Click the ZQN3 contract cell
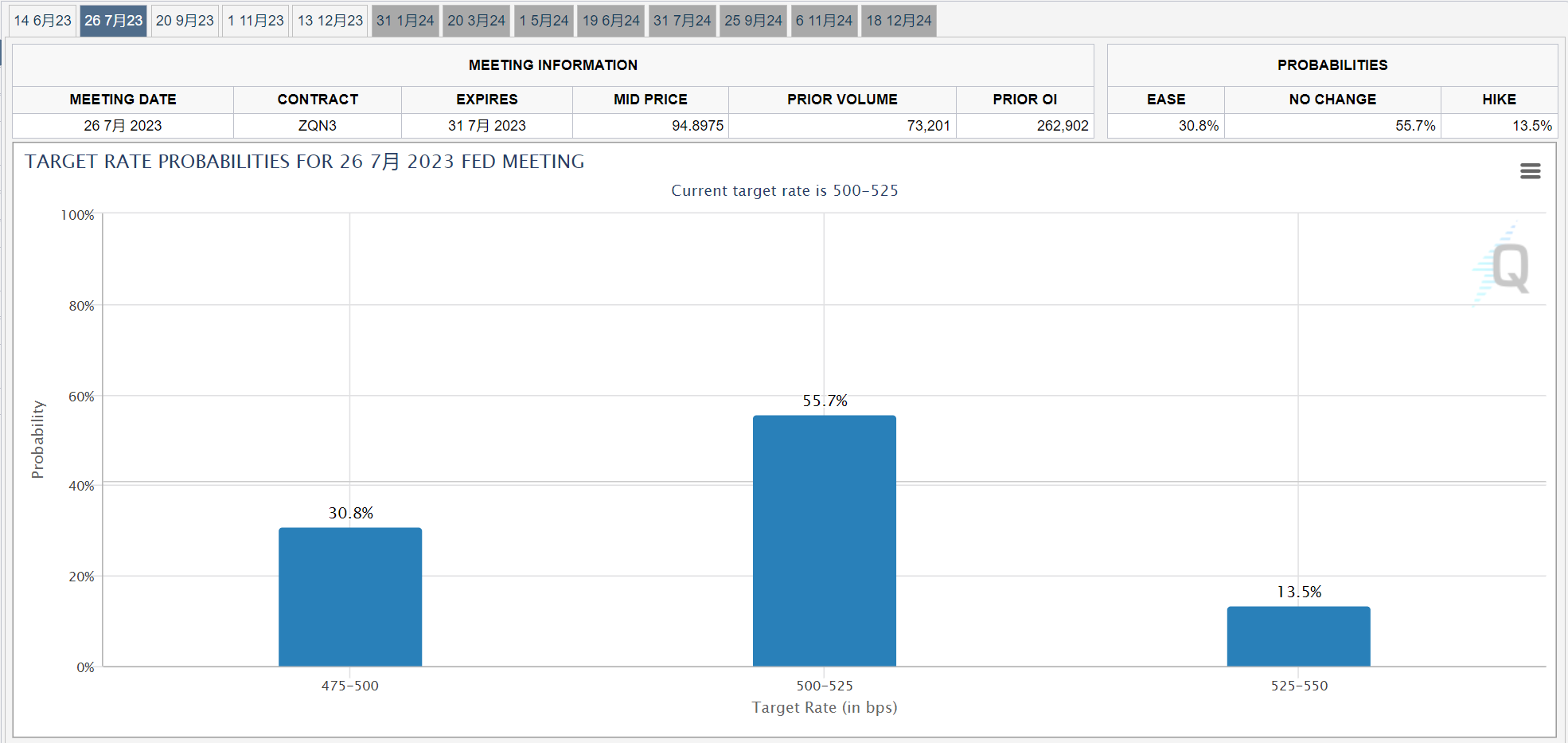The image size is (1568, 743). pyautogui.click(x=318, y=126)
